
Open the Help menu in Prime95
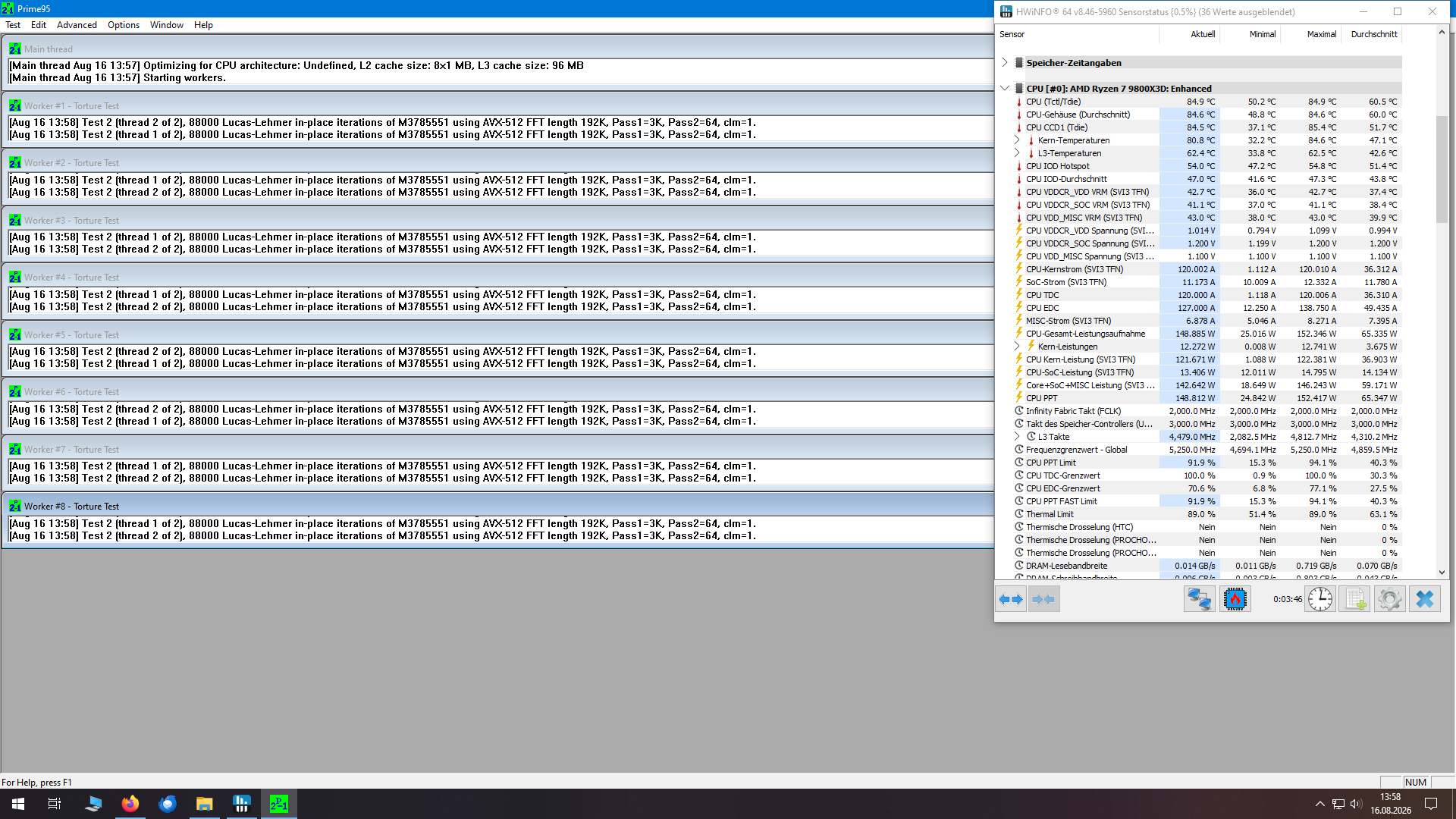tap(203, 25)
